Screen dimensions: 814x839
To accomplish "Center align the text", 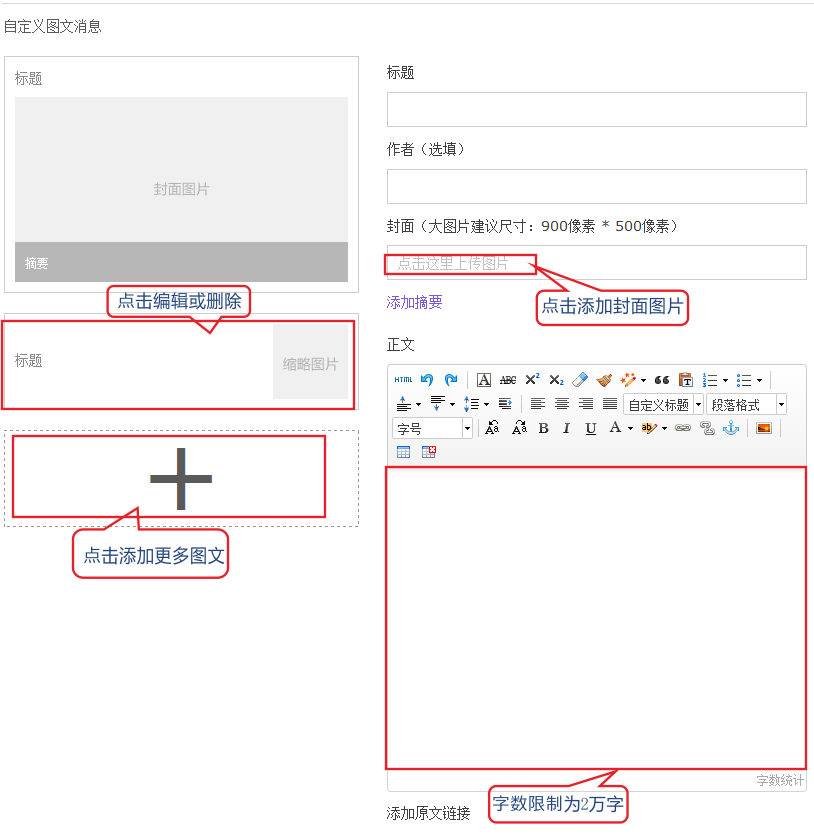I will (x=562, y=403).
